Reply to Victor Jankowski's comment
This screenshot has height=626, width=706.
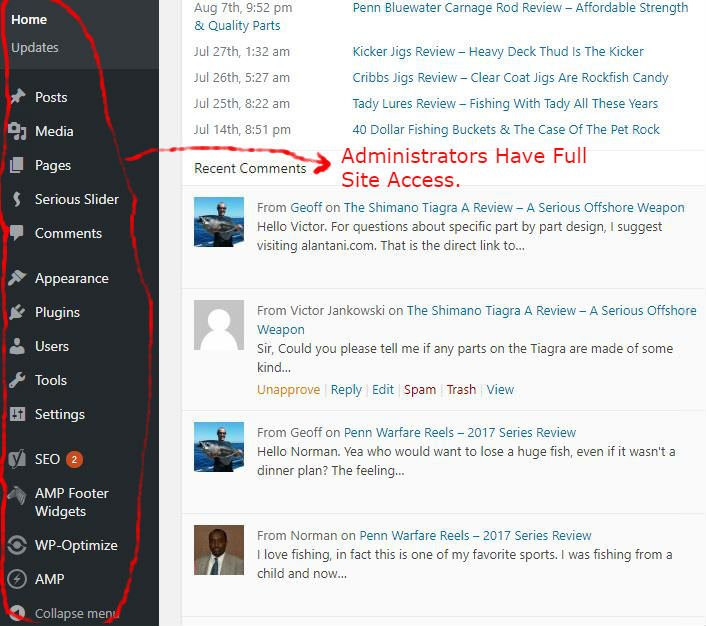[346, 390]
